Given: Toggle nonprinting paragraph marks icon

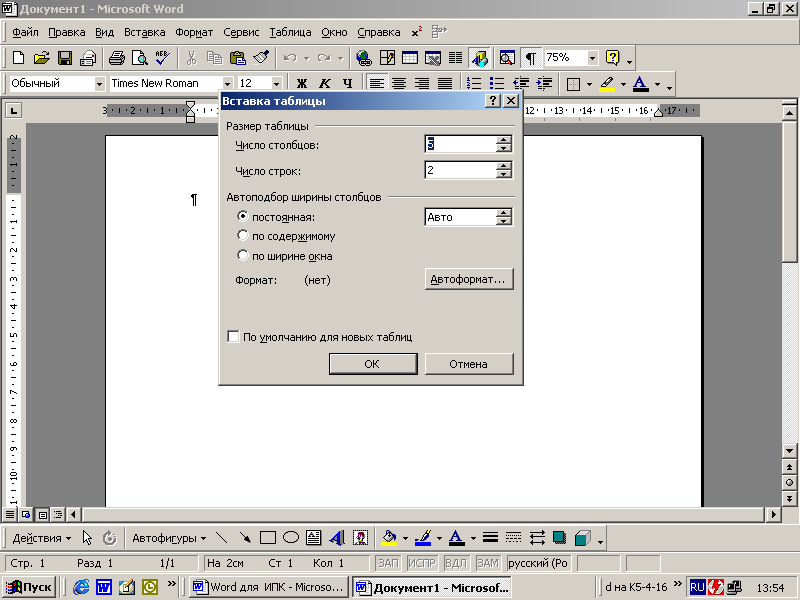Looking at the screenshot, I should (x=531, y=58).
